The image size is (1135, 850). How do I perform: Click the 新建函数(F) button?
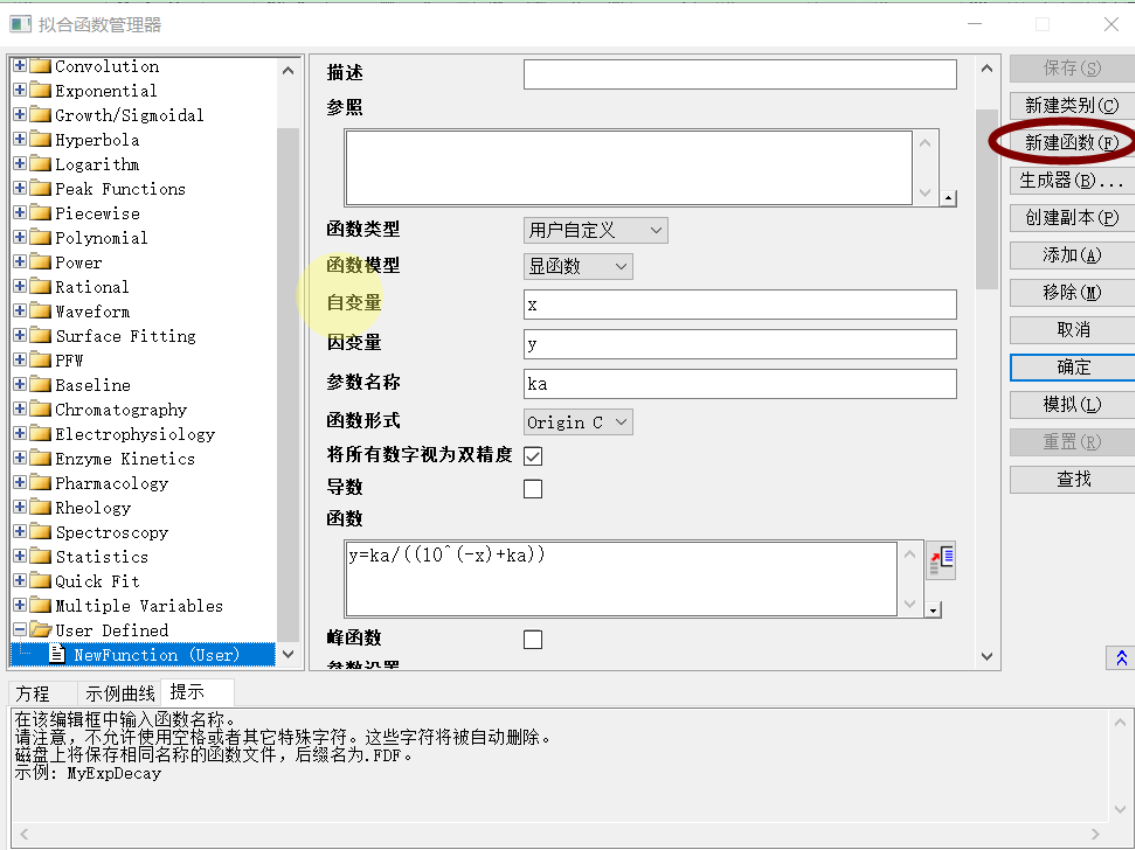[1072, 143]
